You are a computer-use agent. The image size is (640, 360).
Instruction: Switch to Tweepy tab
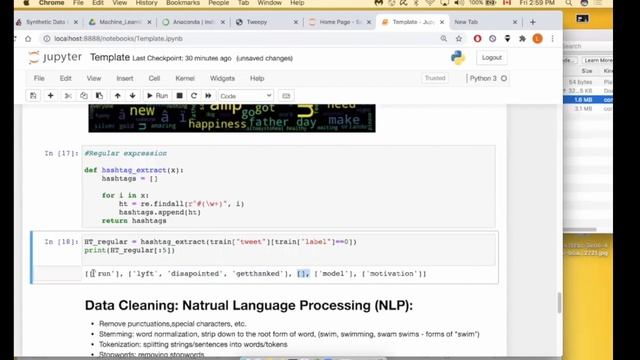tap(257, 22)
